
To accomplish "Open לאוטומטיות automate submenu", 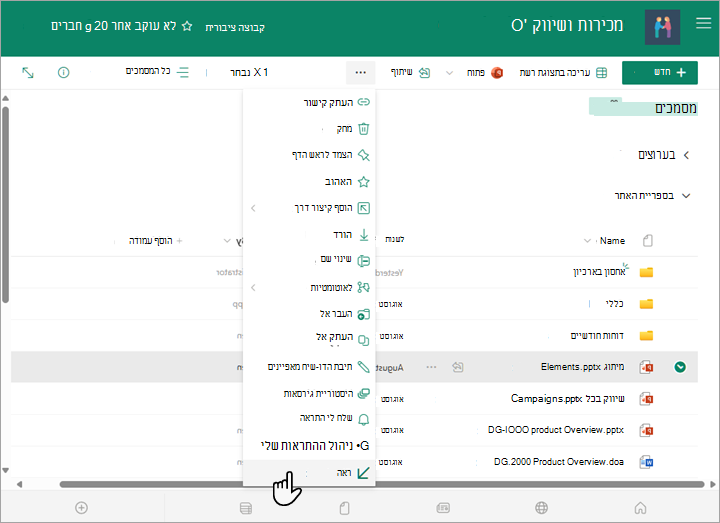I will [x=309, y=287].
